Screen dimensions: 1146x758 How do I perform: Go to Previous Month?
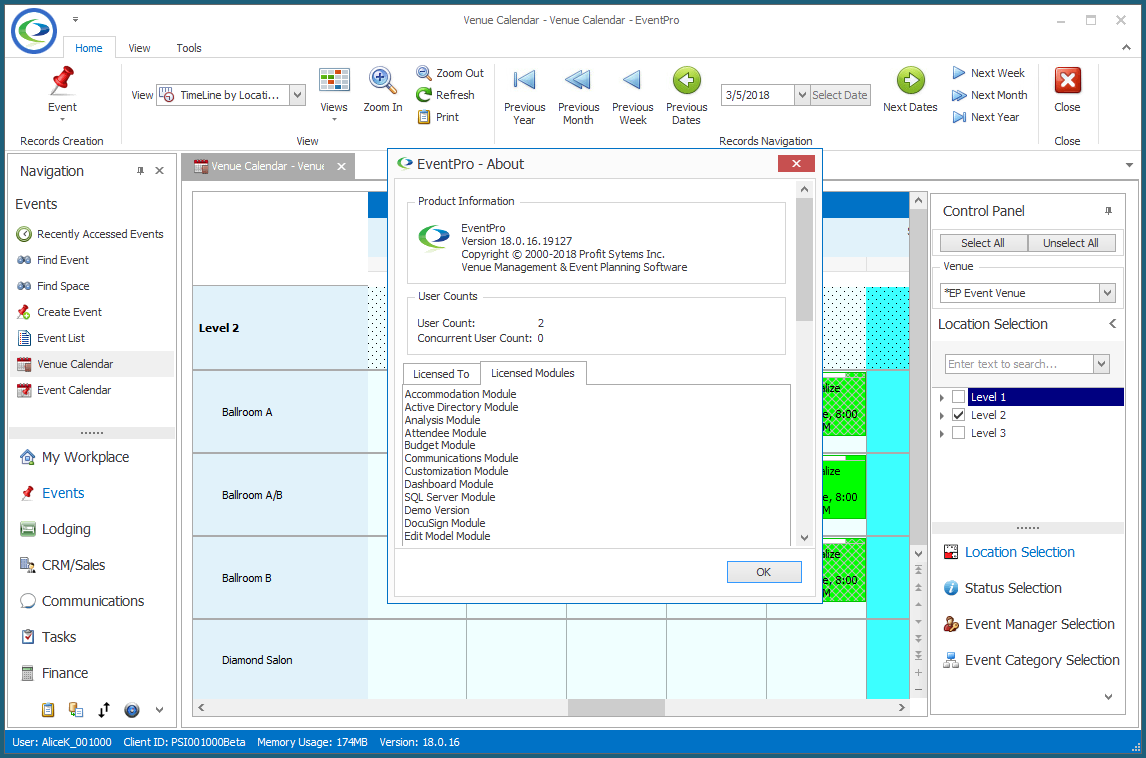(578, 97)
